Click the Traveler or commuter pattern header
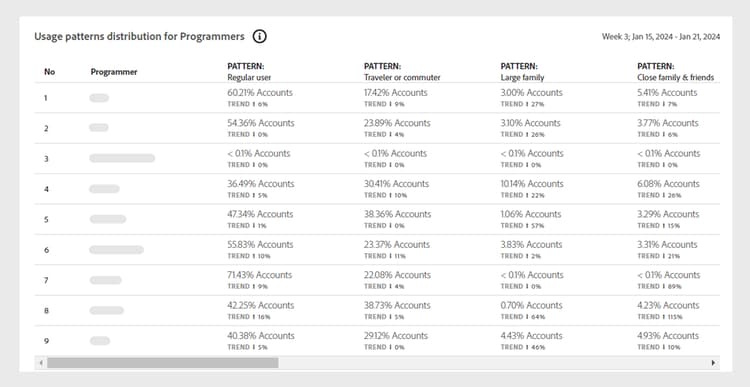 tap(402, 72)
